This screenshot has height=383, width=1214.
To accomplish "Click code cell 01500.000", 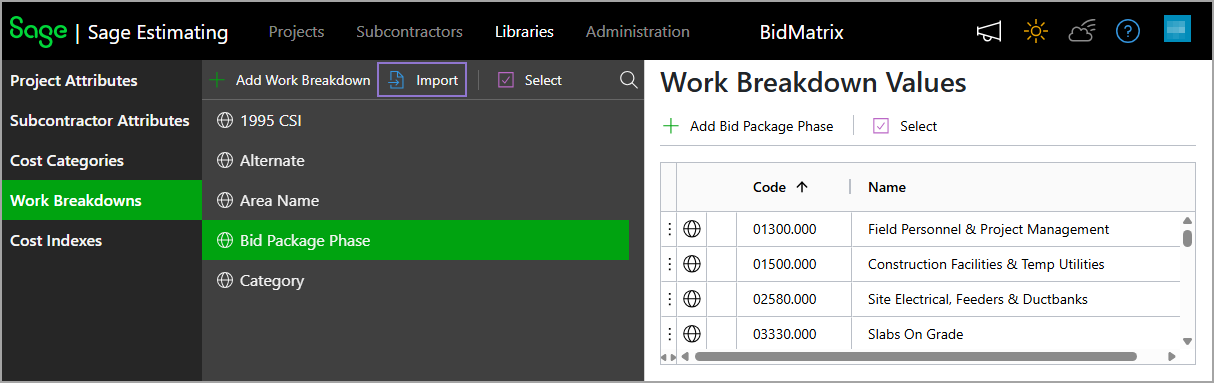I will pos(795,264).
